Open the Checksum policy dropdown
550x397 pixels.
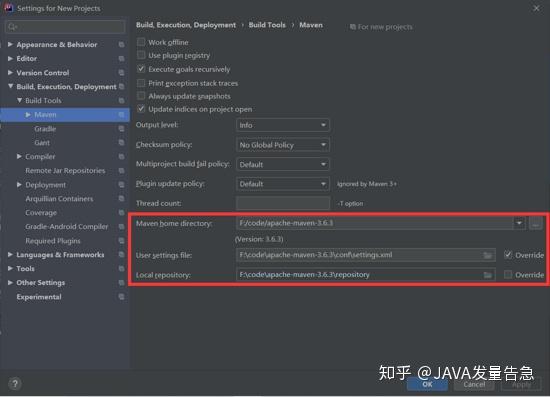pyautogui.click(x=283, y=144)
